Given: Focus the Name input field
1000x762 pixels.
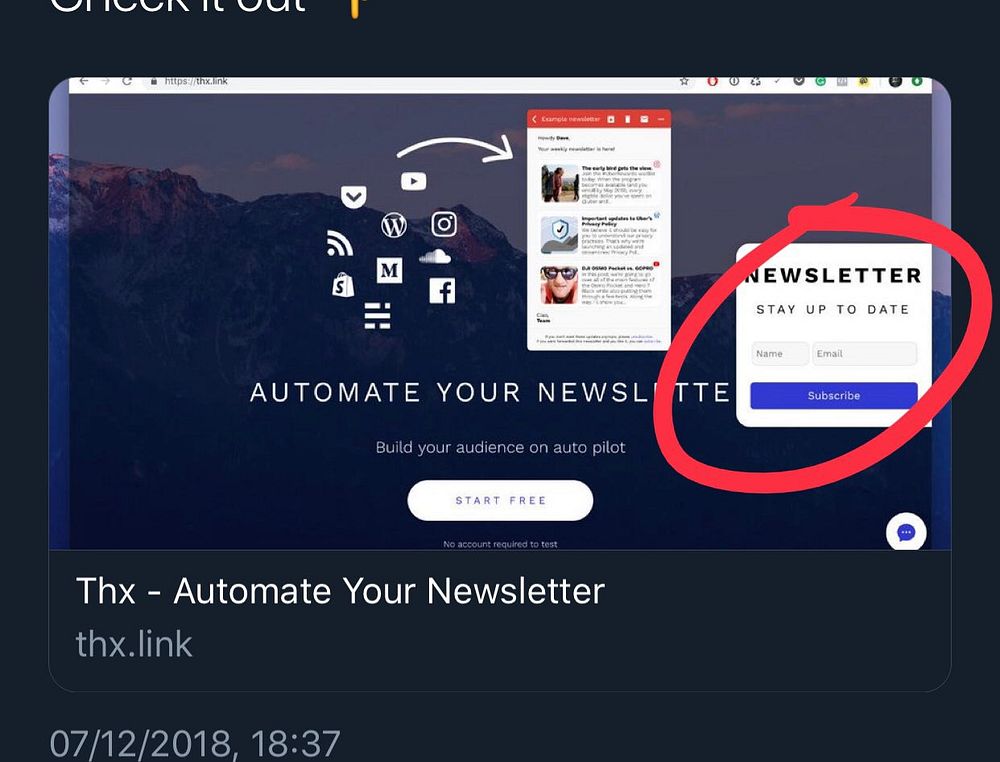Looking at the screenshot, I should pos(780,353).
